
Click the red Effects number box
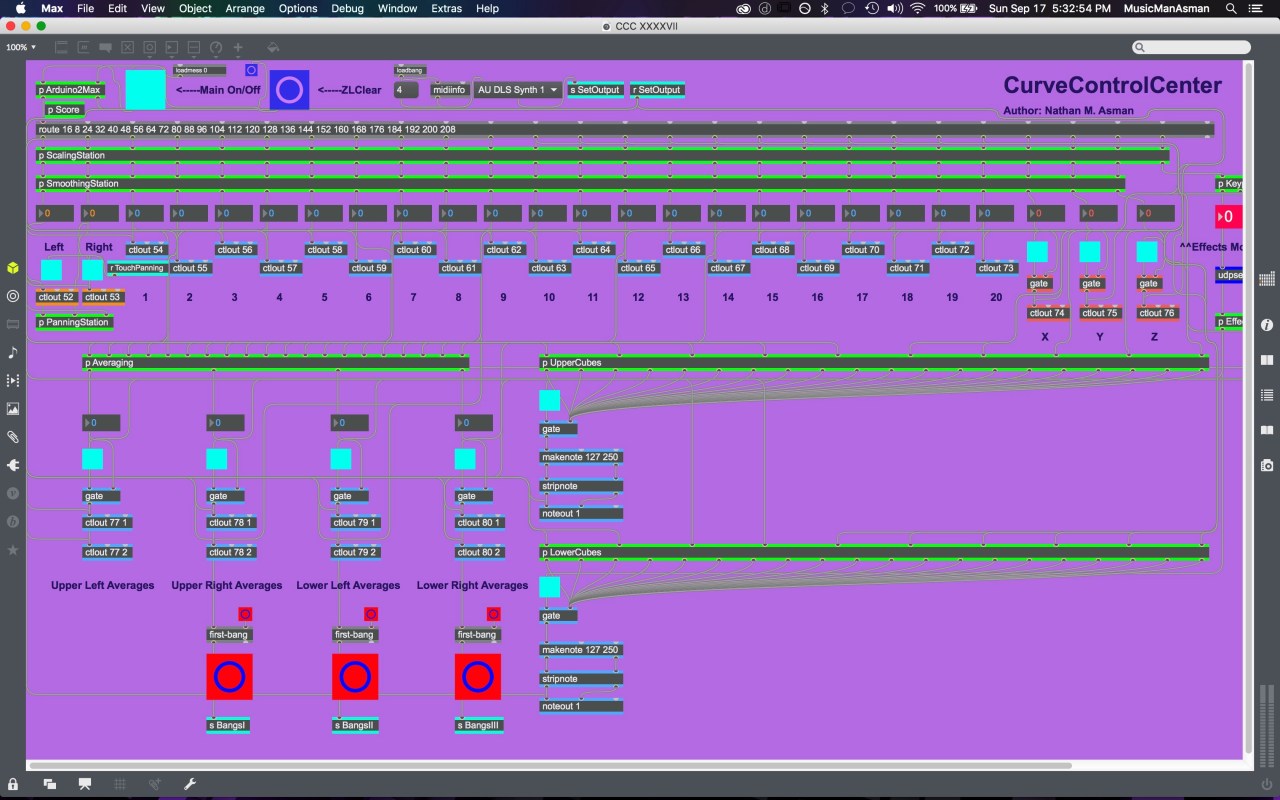coord(1228,217)
